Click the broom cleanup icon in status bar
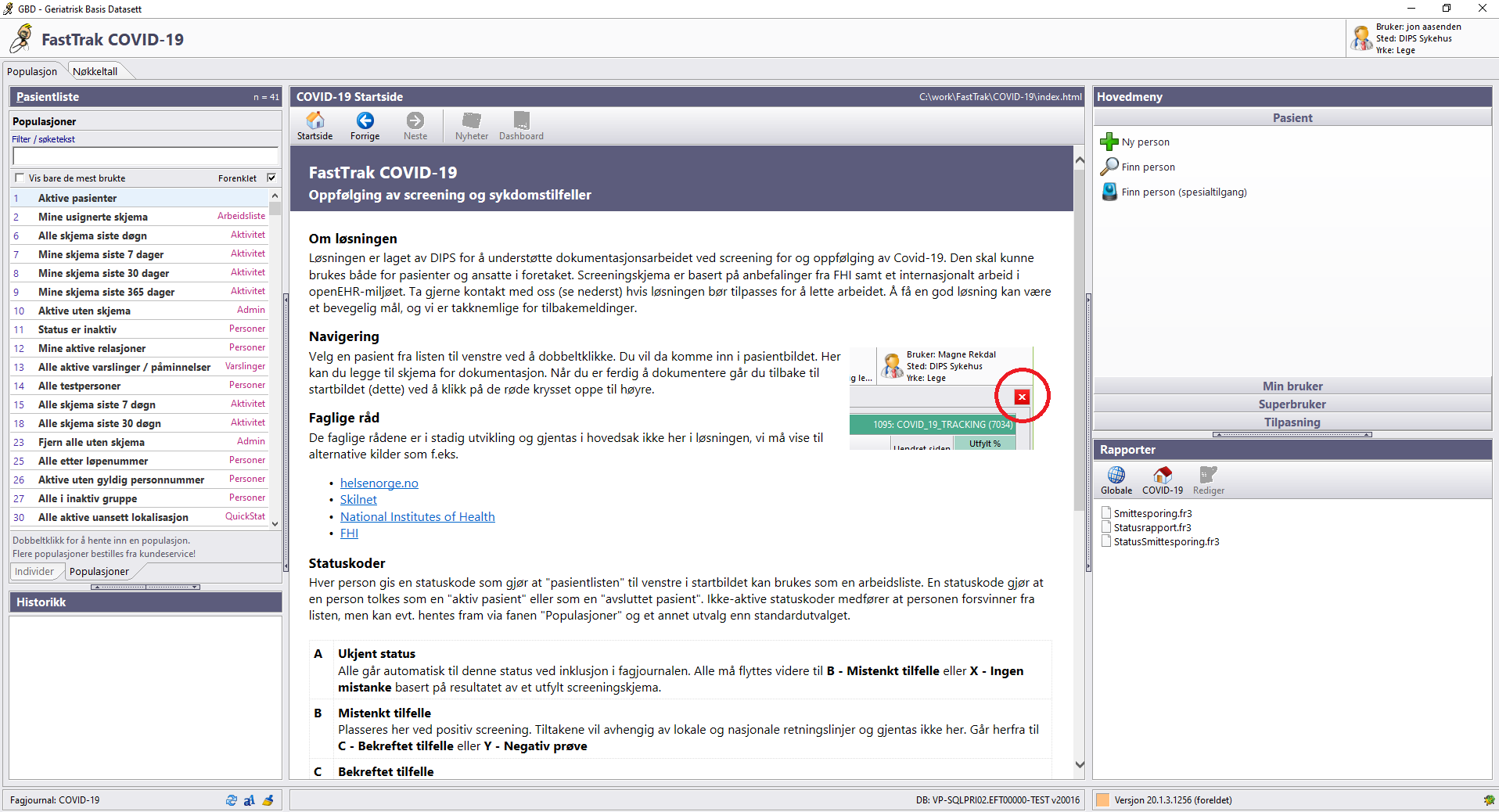 [268, 800]
